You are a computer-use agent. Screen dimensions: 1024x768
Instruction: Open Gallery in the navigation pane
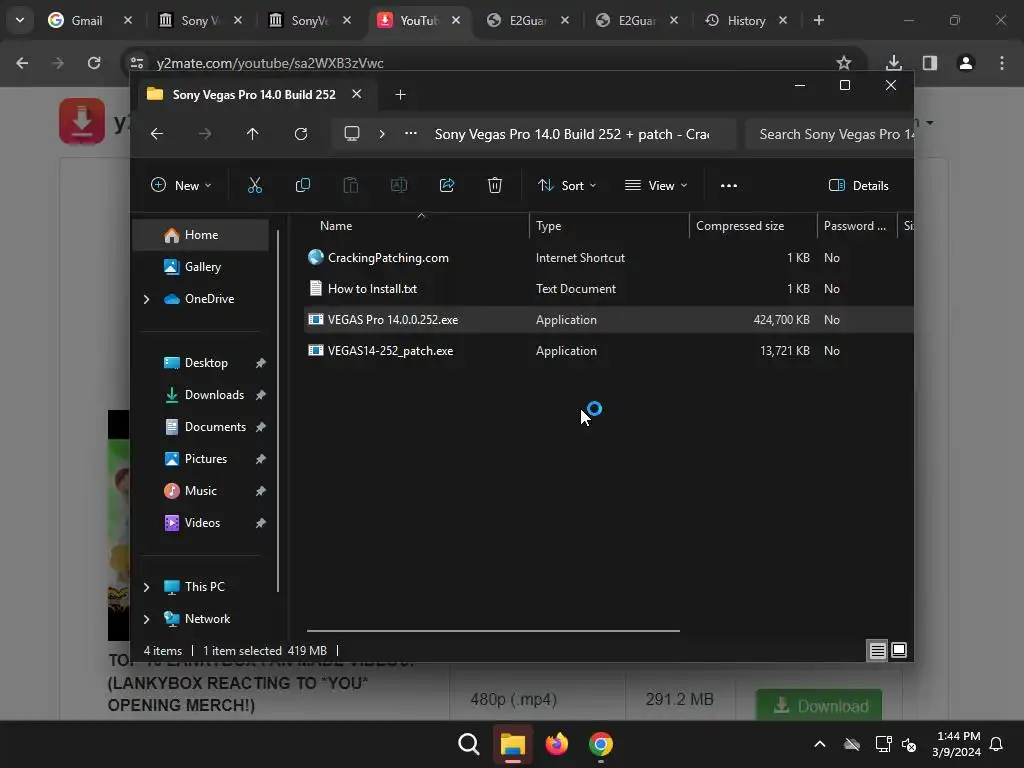200,267
